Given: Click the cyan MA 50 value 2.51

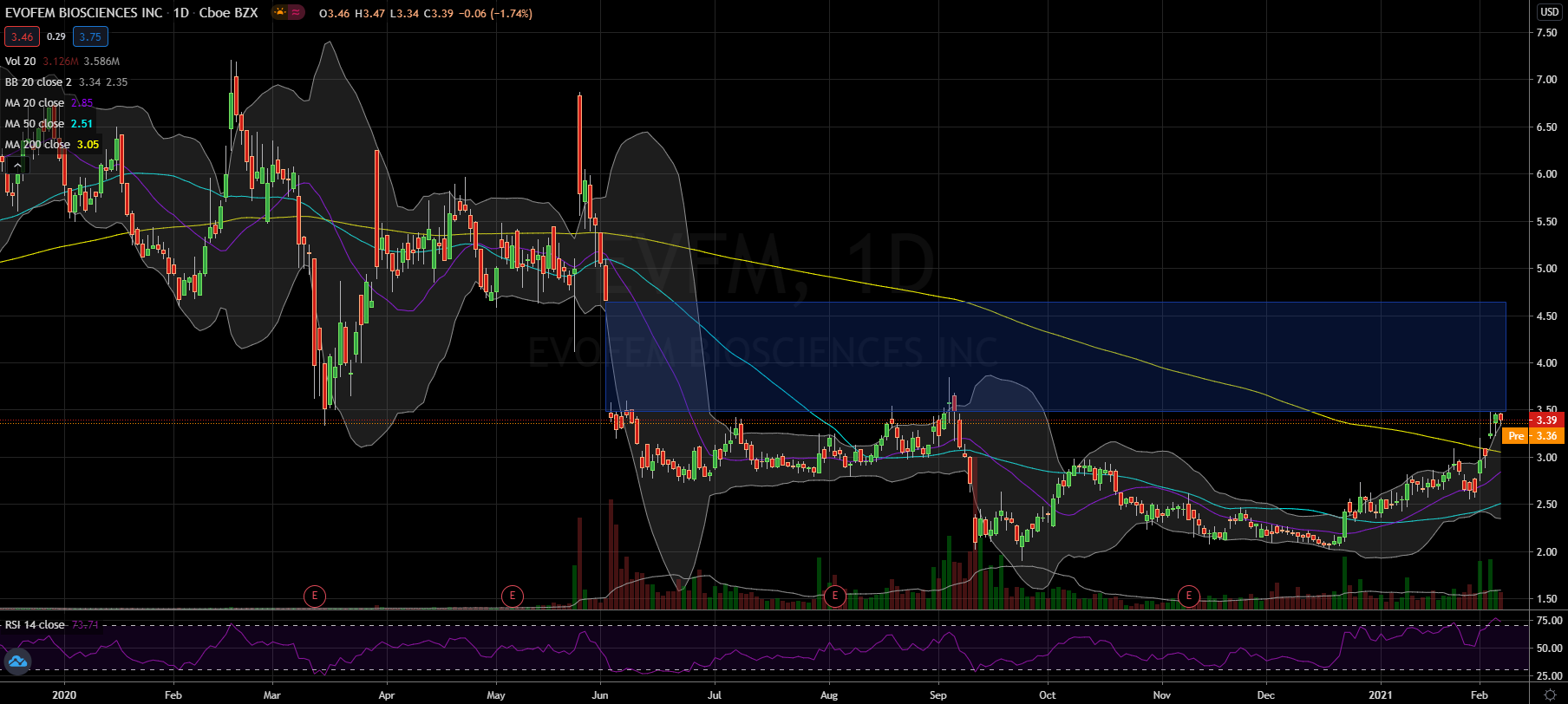Looking at the screenshot, I should (82, 124).
